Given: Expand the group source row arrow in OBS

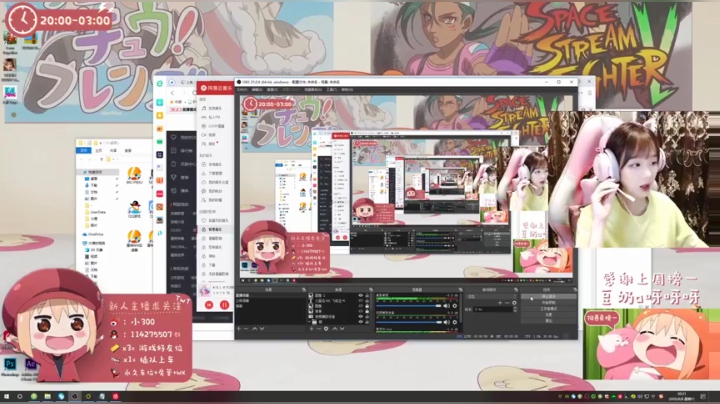Looking at the screenshot, I should click(x=309, y=322).
